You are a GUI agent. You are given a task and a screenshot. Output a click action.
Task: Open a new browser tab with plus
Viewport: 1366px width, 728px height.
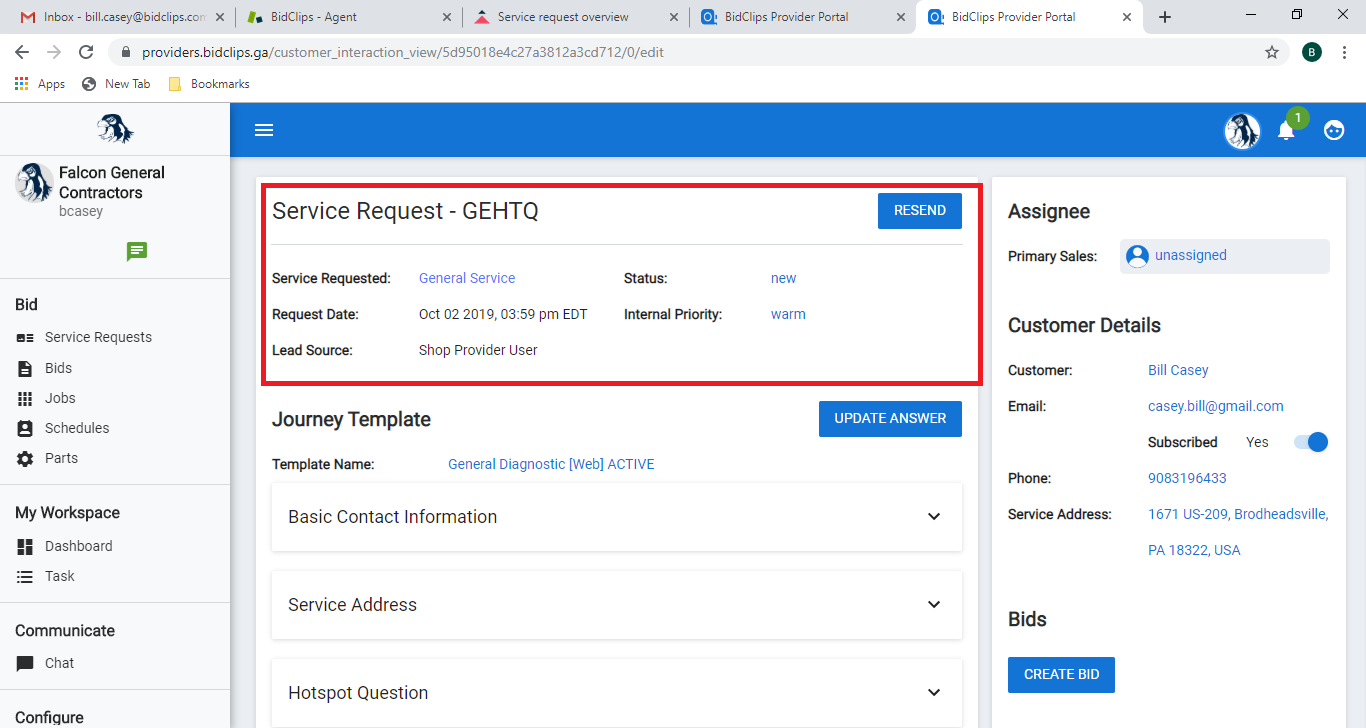coord(1165,17)
